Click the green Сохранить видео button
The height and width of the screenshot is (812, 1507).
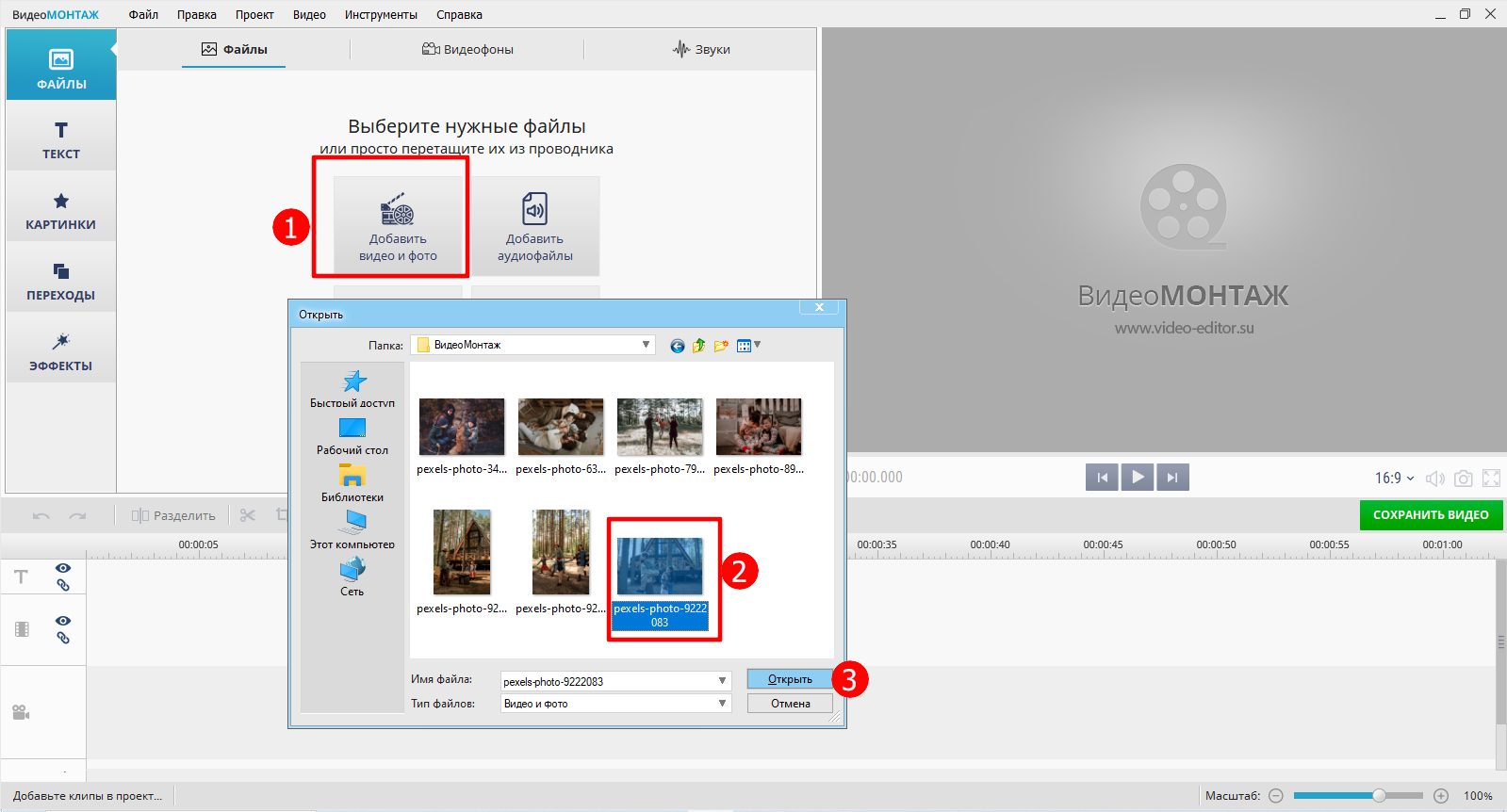pyautogui.click(x=1431, y=515)
